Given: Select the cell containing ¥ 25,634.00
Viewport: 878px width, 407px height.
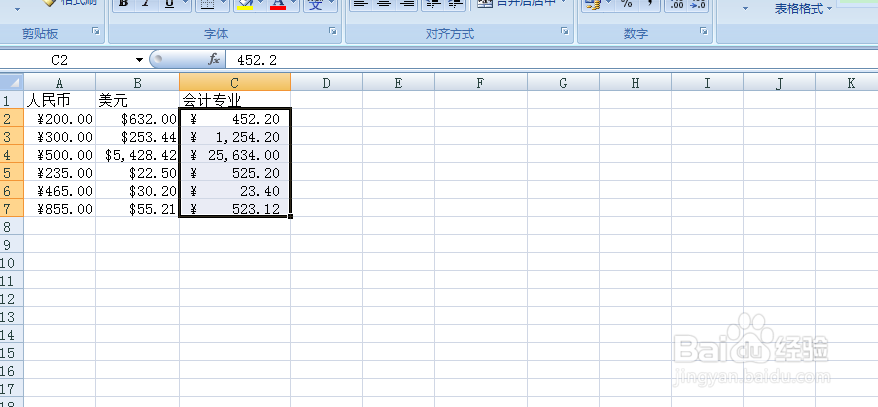Looking at the screenshot, I should pos(235,154).
